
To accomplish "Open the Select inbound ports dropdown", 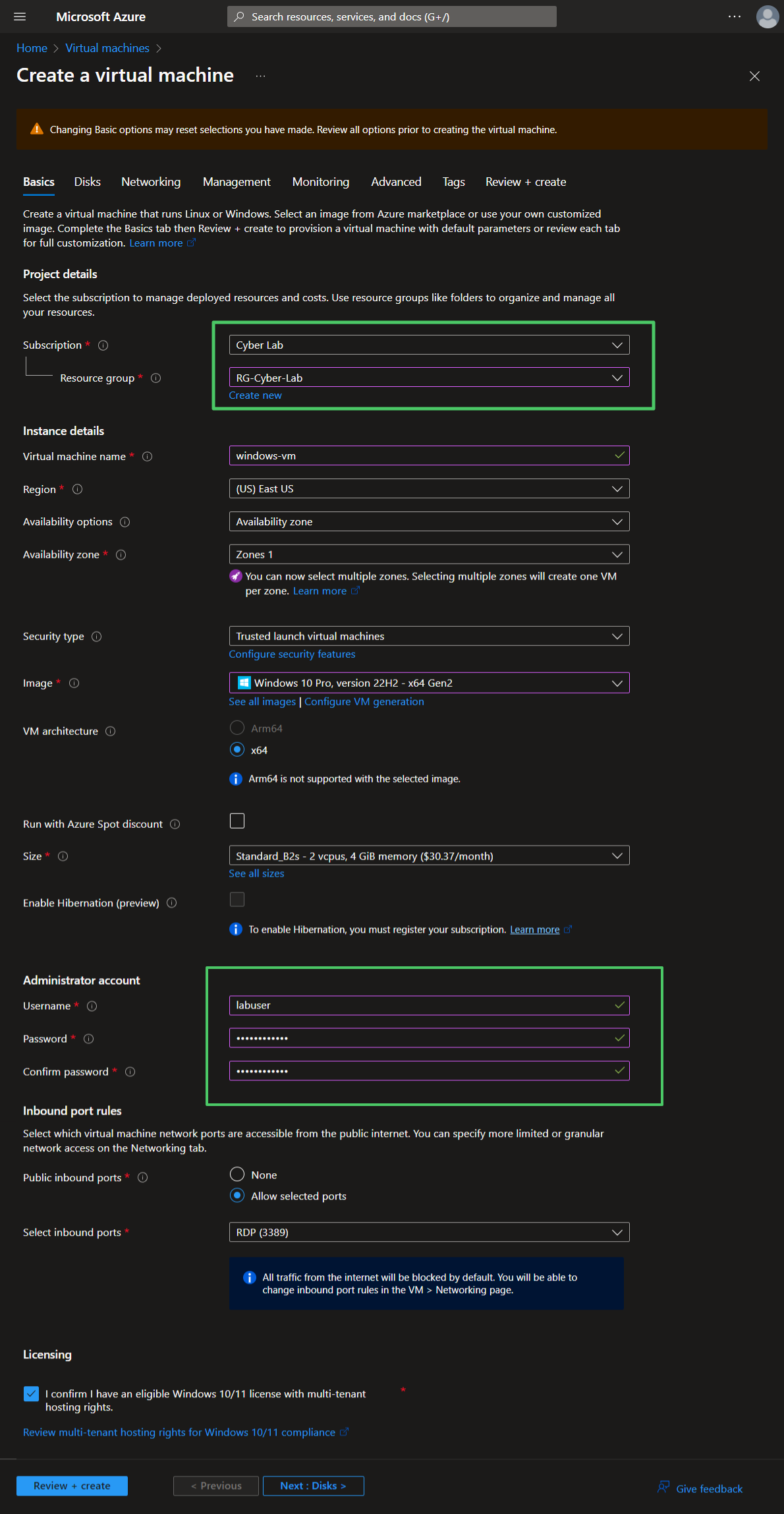I will (430, 1233).
